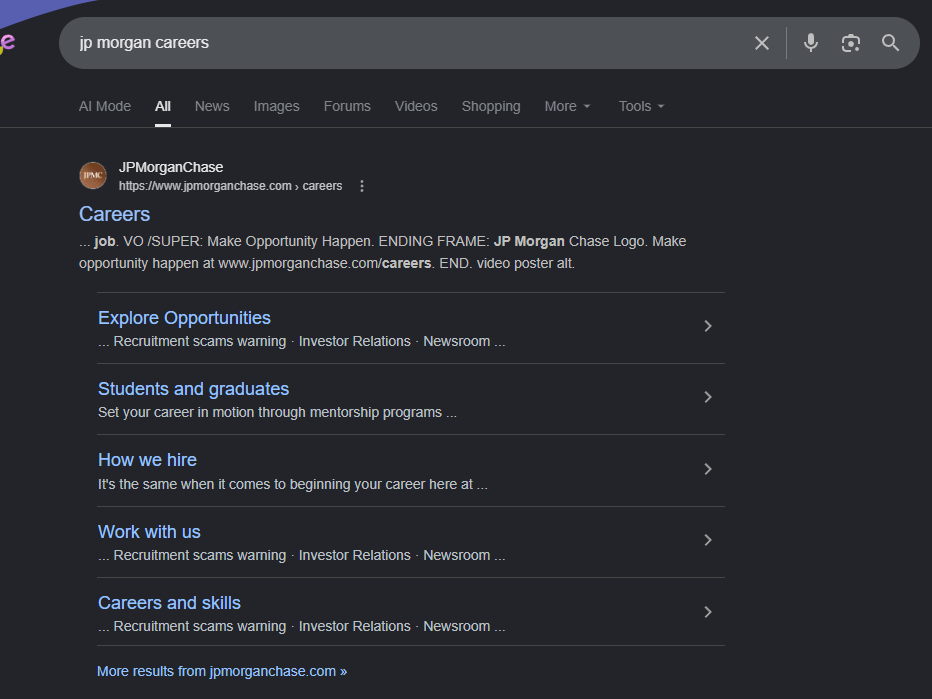
Task: Expand the More dropdown
Action: [568, 106]
